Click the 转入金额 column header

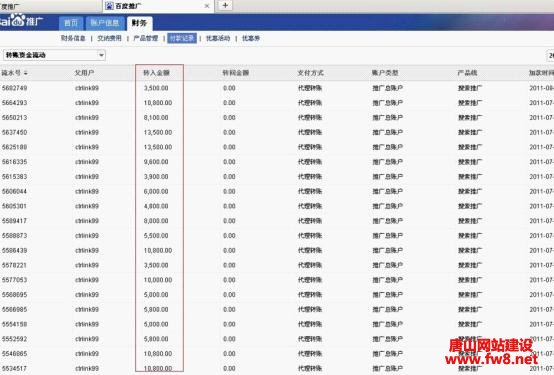click(156, 73)
